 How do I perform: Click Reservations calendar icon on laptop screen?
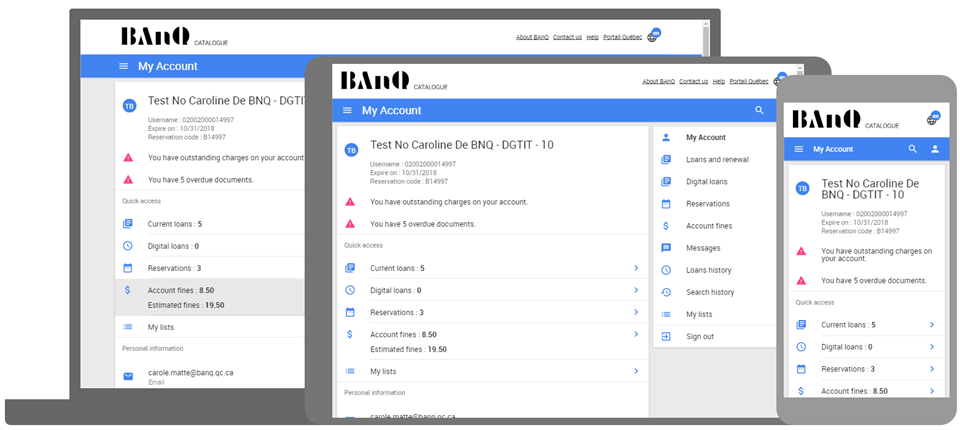click(127, 268)
